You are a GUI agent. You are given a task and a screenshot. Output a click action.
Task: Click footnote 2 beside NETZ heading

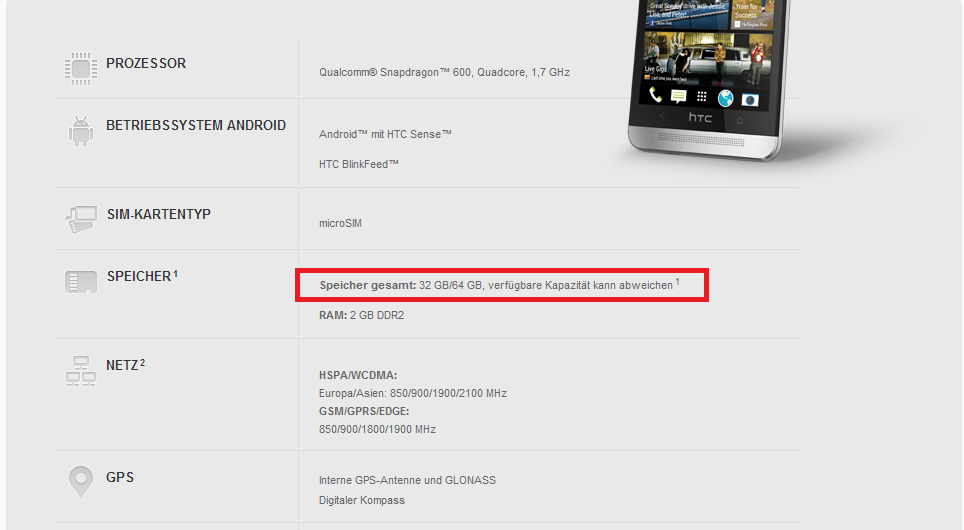(x=143, y=363)
